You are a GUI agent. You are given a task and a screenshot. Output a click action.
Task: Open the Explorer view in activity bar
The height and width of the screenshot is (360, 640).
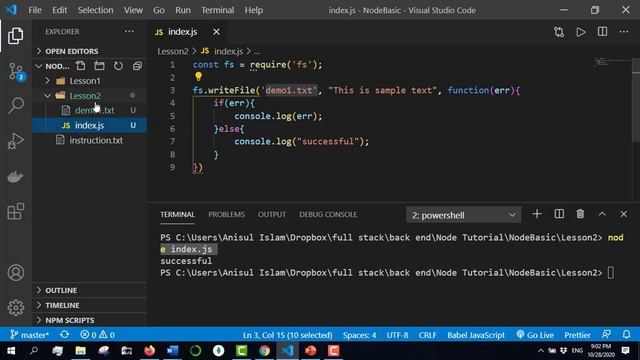16,36
